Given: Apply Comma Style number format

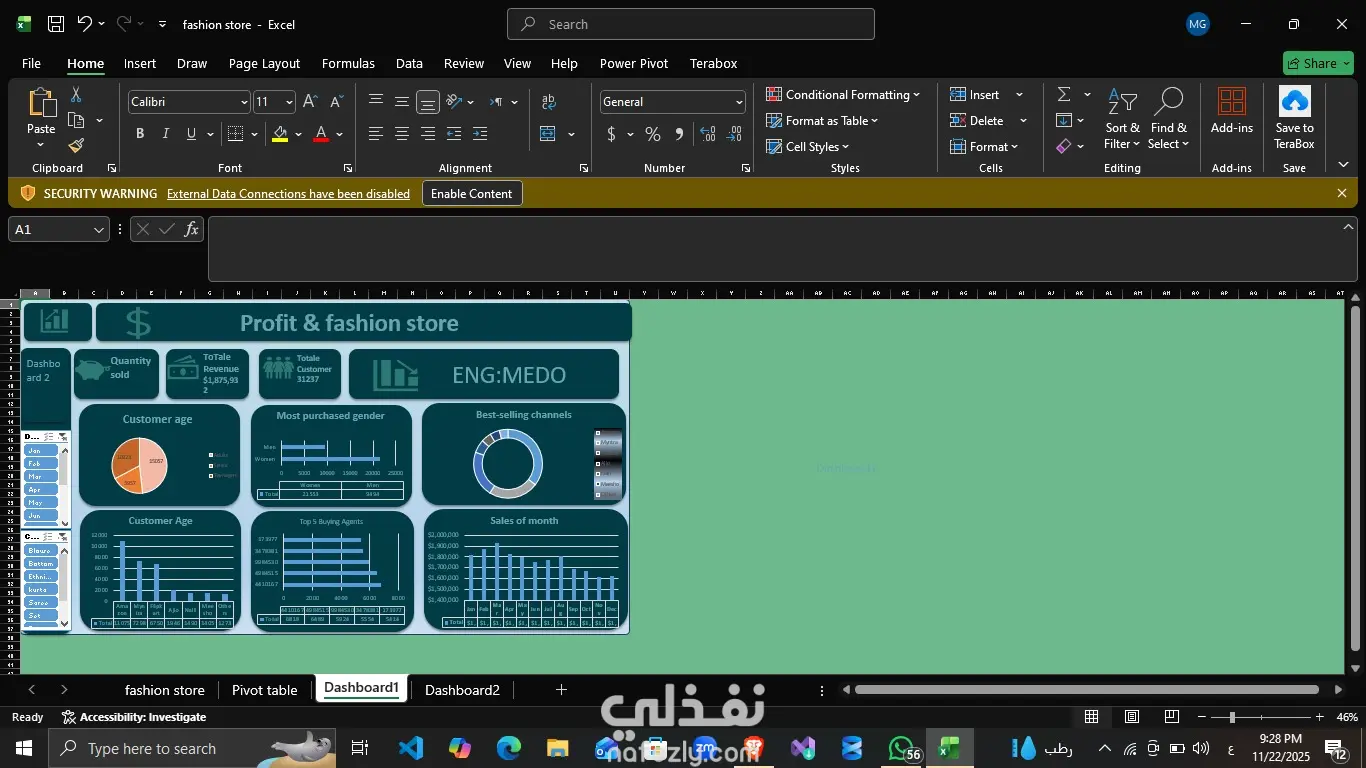Looking at the screenshot, I should tap(680, 134).
